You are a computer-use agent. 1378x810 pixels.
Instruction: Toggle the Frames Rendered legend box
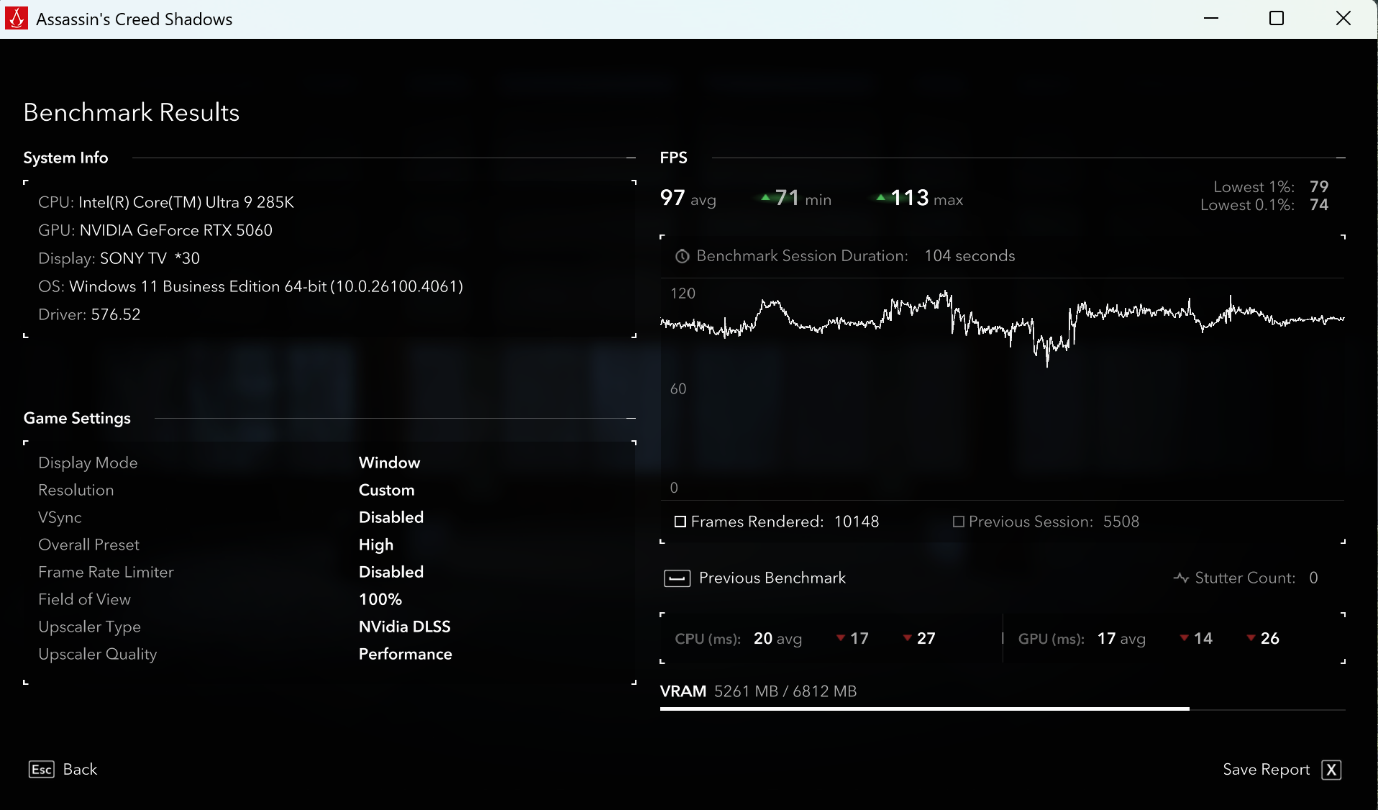click(680, 522)
